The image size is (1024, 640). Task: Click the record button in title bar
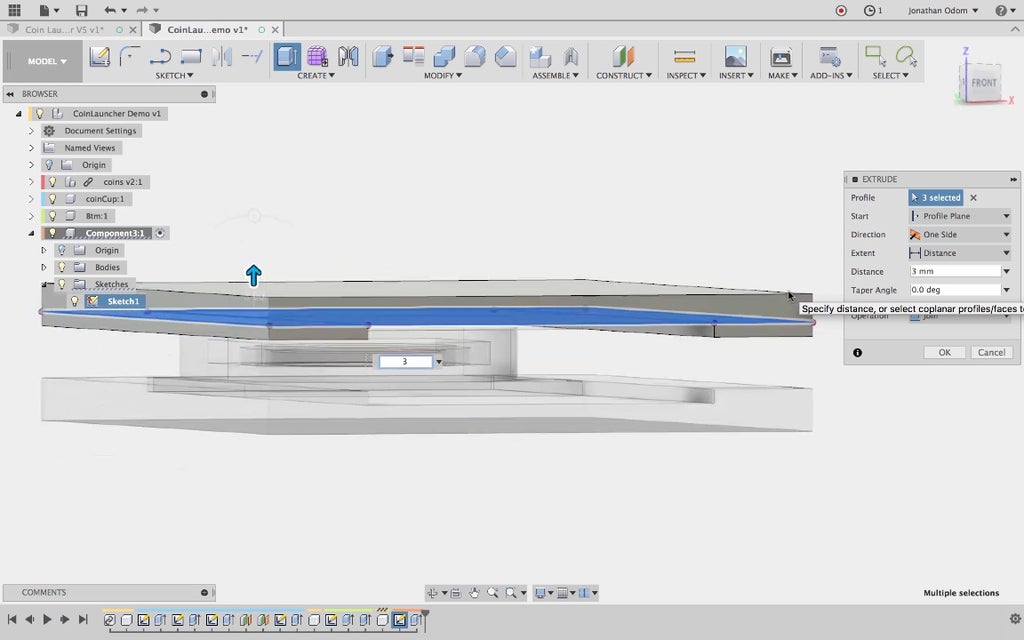(x=841, y=10)
